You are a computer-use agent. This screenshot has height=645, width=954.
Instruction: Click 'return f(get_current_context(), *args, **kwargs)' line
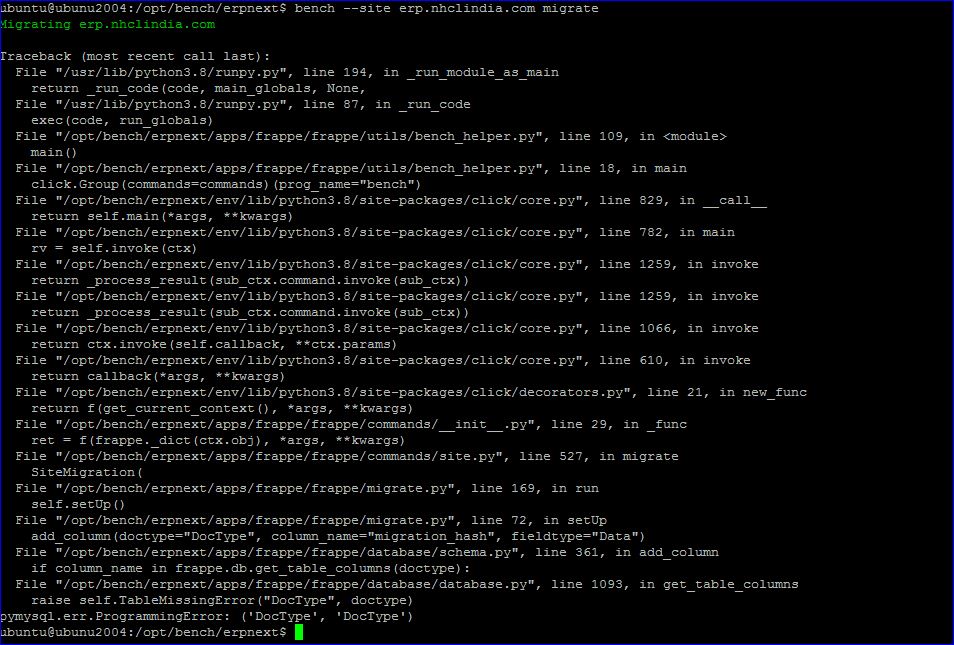pos(222,408)
